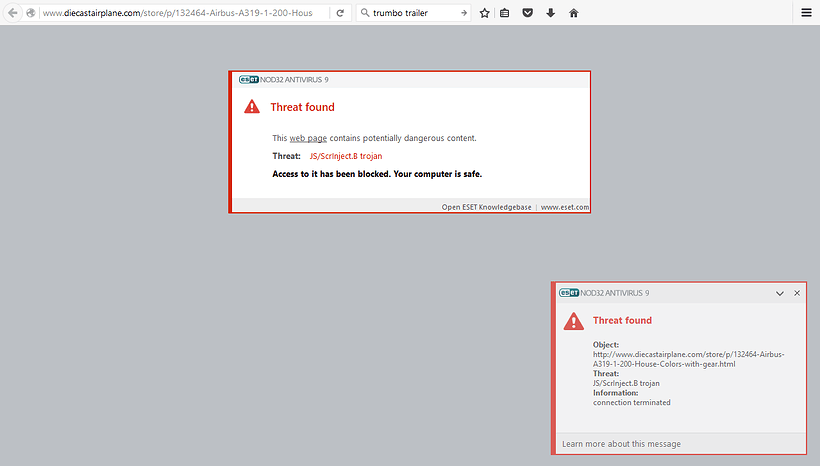The height and width of the screenshot is (466, 820).
Task: Click 'JS/ScrInject.B trojan' text in notification
Action: [626, 383]
